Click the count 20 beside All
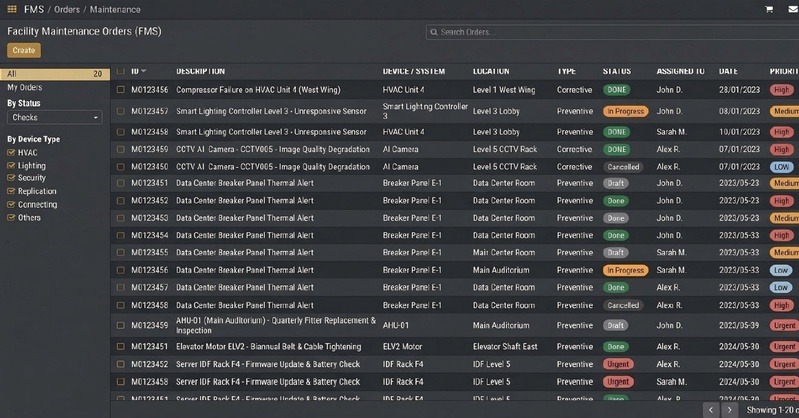 (97, 74)
